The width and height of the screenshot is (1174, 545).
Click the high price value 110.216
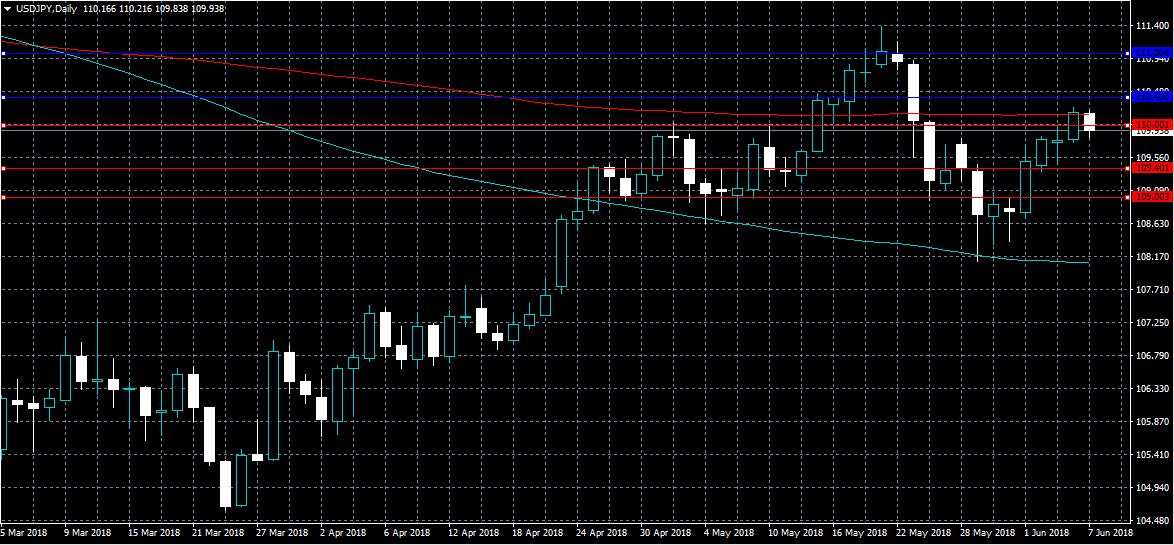[x=136, y=9]
